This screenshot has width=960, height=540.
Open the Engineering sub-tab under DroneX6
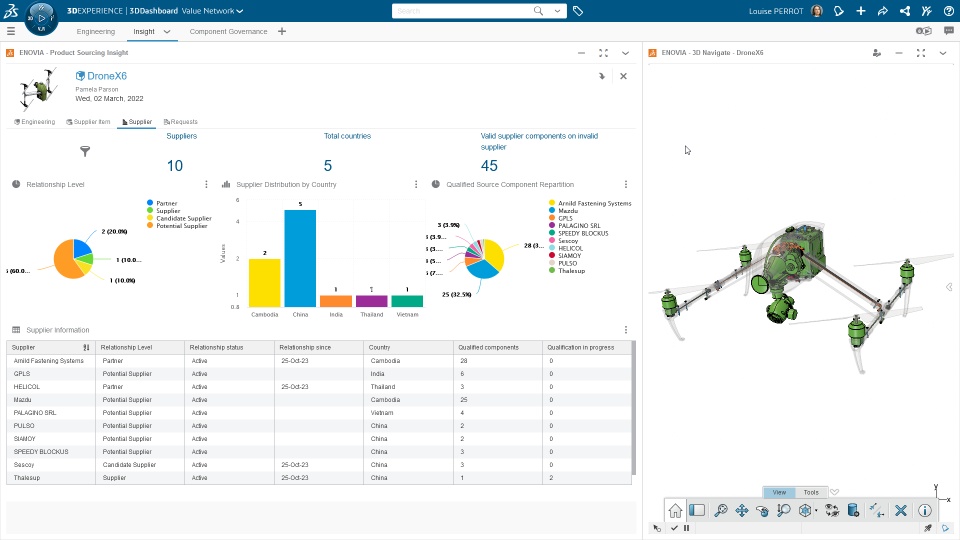click(35, 122)
